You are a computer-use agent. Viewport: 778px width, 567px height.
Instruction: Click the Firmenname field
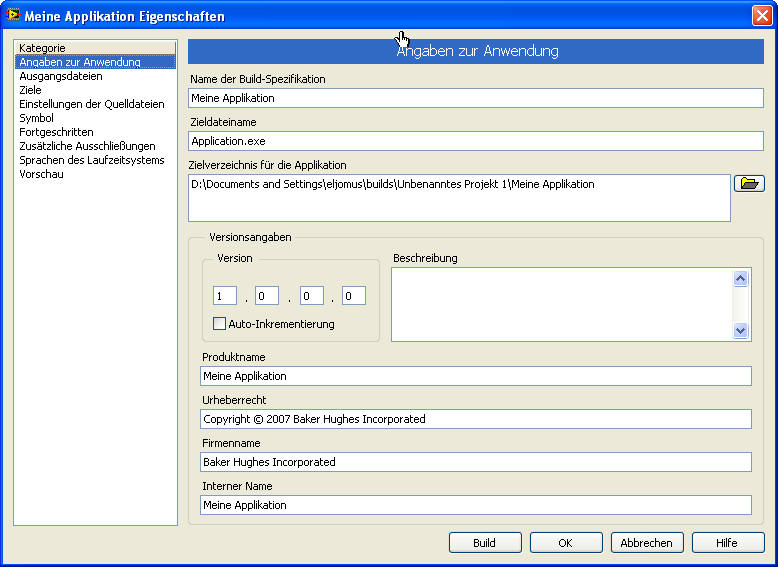click(x=476, y=462)
